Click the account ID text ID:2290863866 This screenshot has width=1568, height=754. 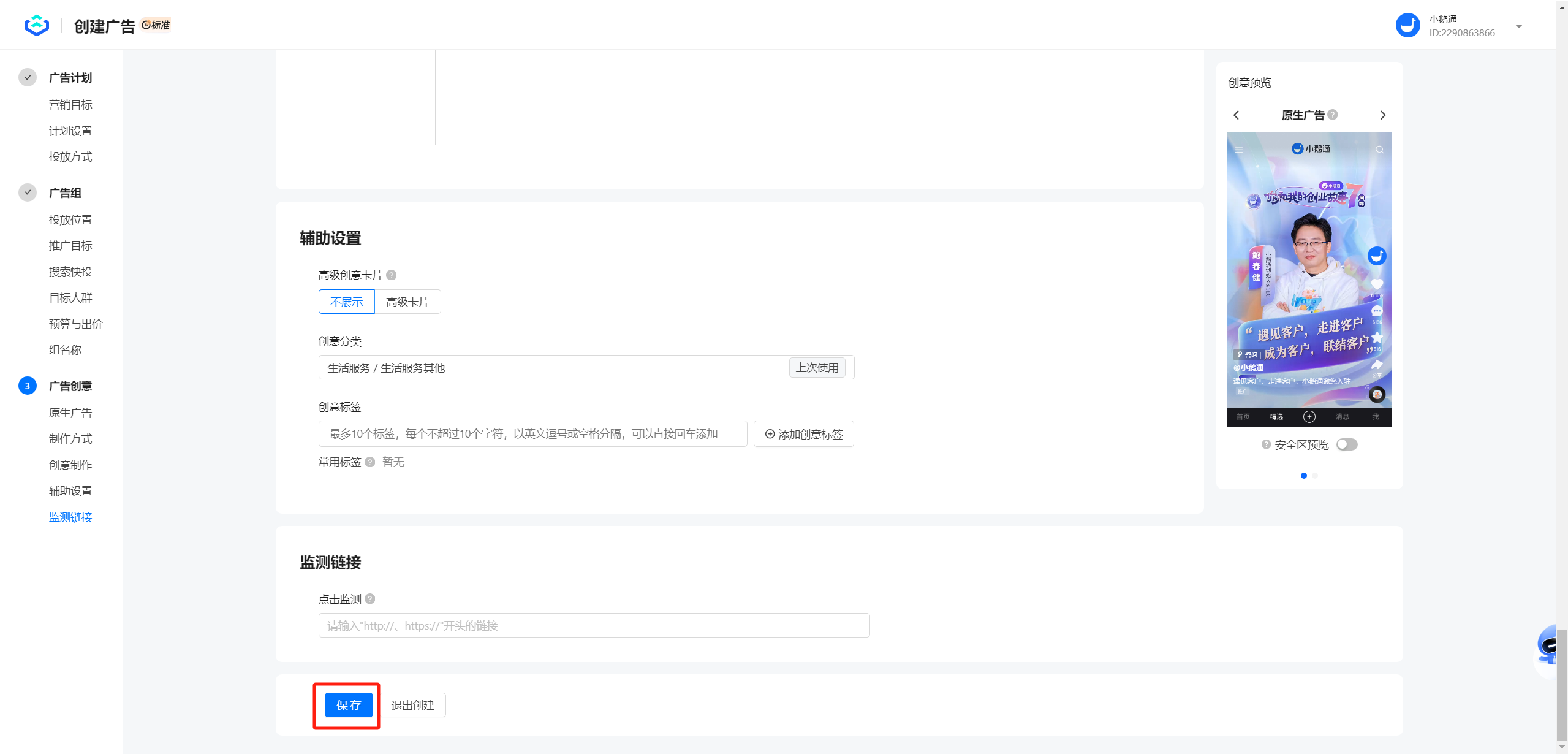tap(1462, 33)
